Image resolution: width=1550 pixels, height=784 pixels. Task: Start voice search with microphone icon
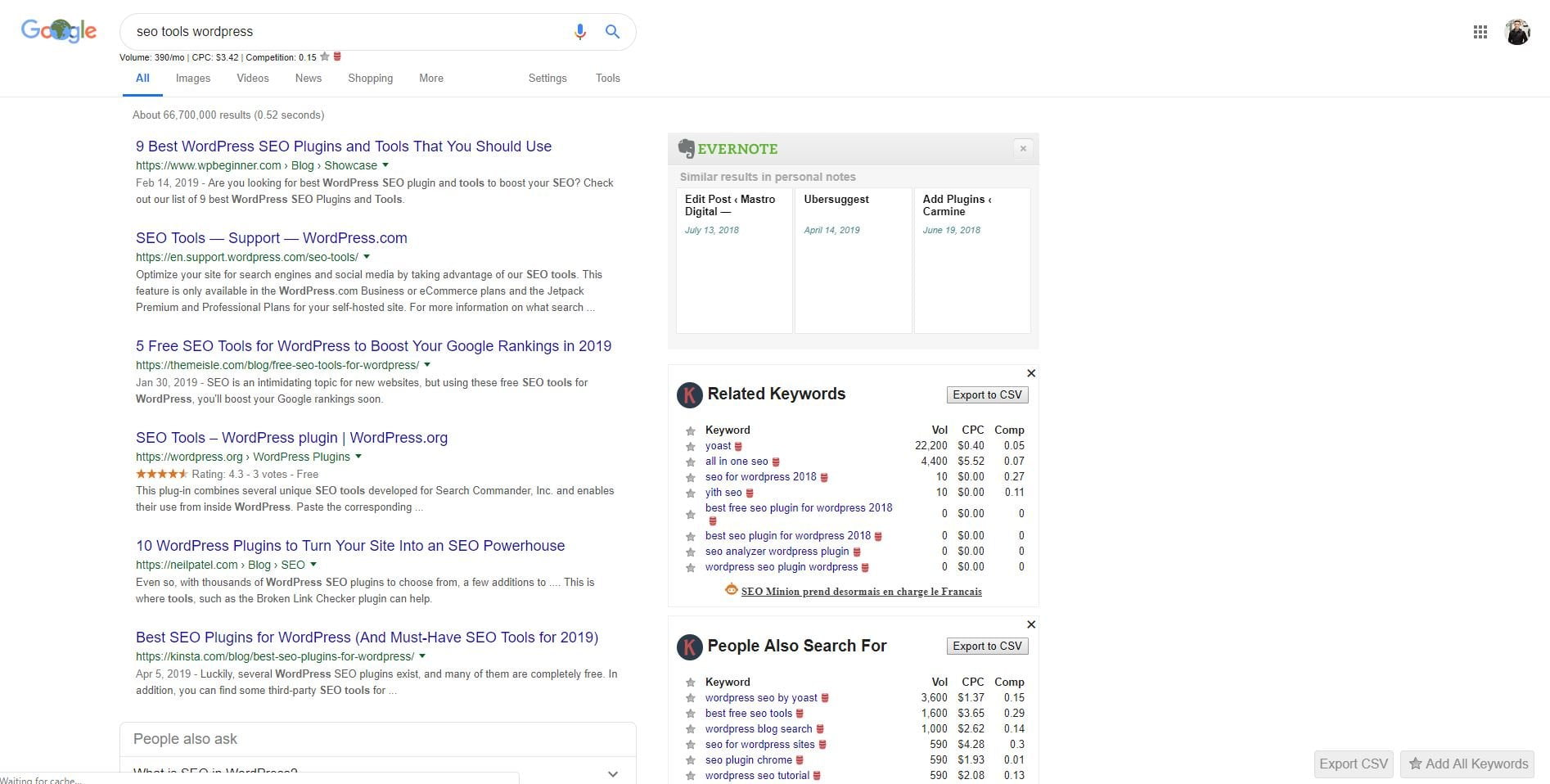click(579, 32)
